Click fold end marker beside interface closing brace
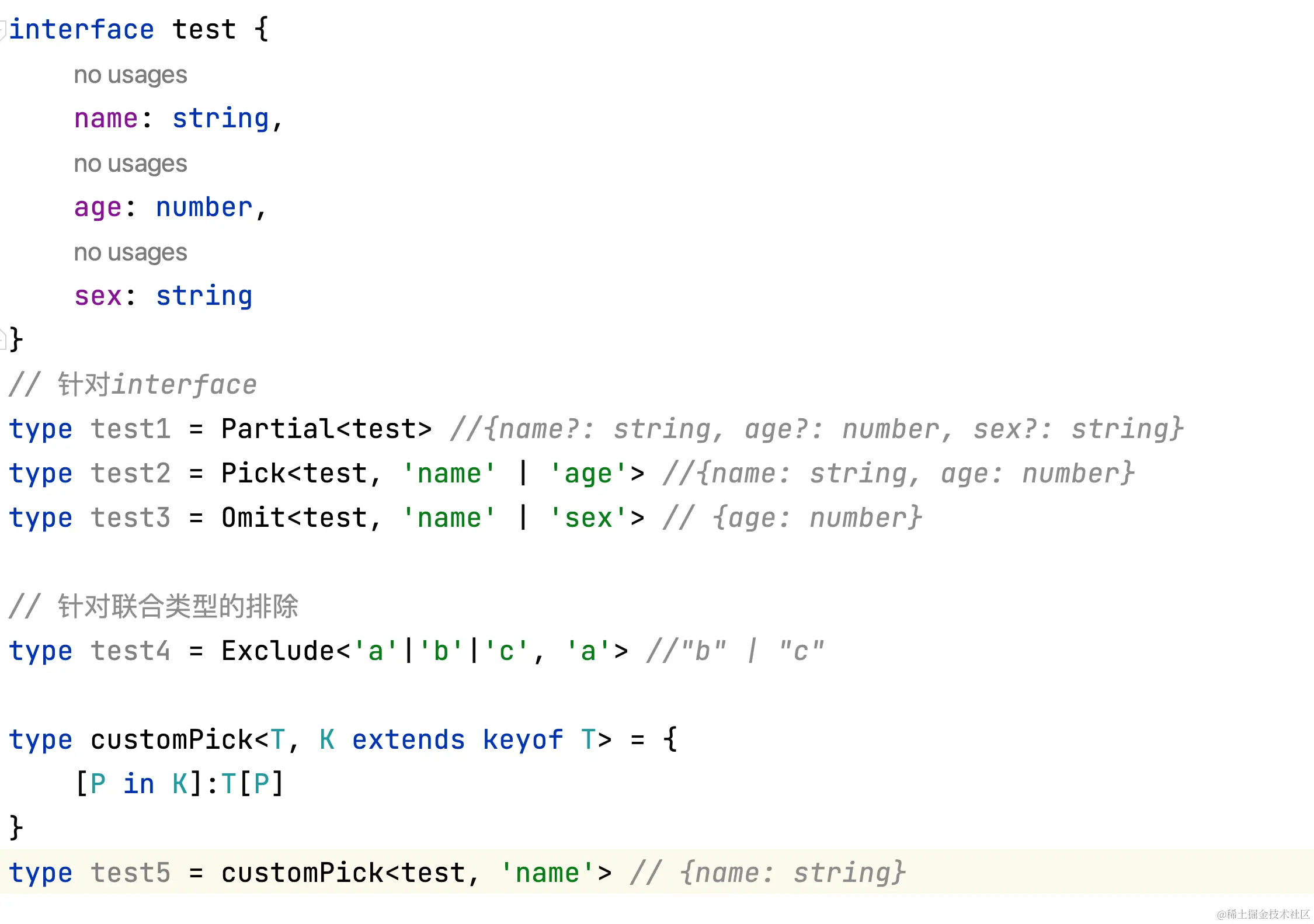Image resolution: width=1314 pixels, height=924 pixels. click(x=3, y=339)
